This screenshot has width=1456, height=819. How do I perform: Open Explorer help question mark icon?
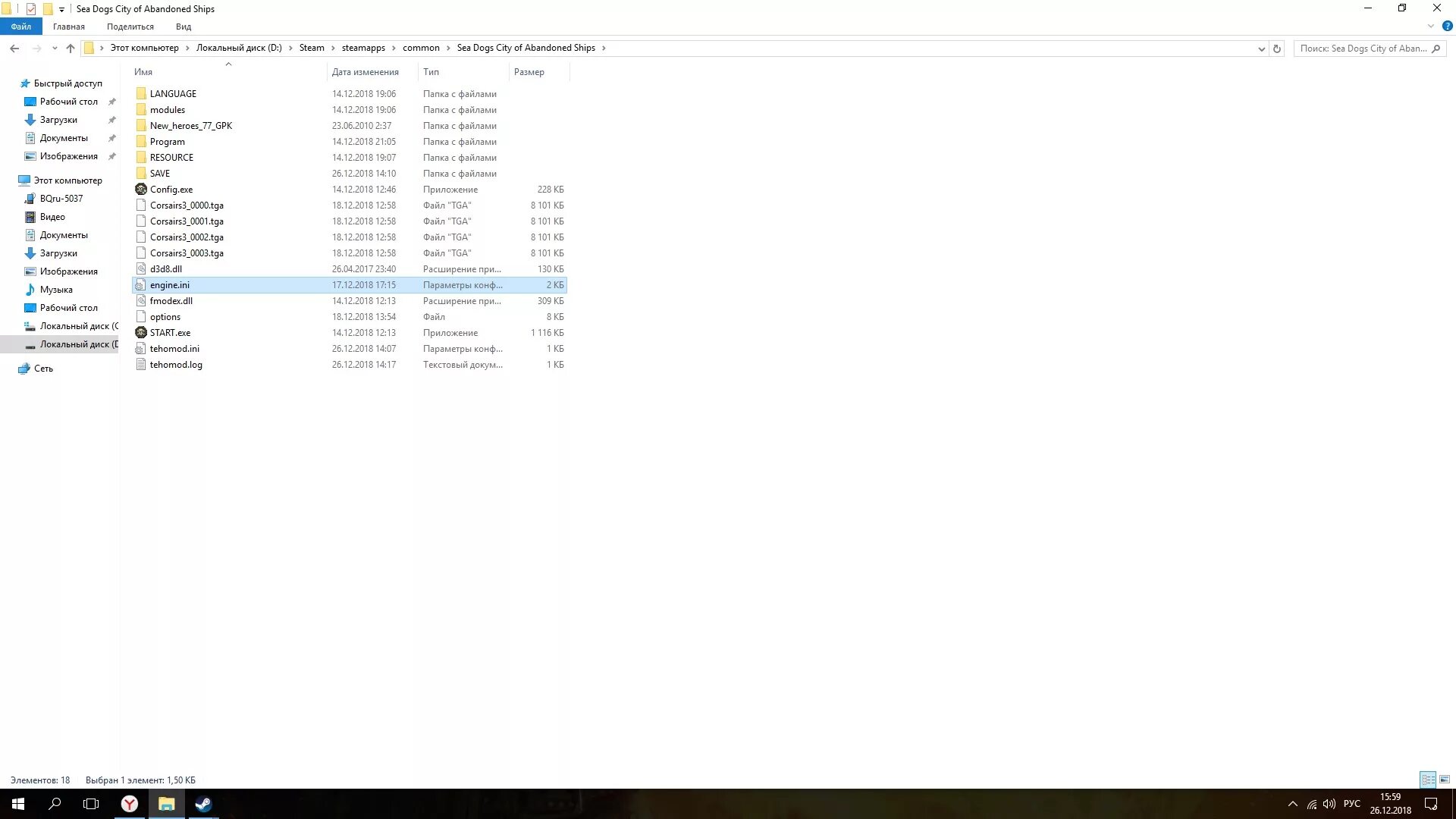click(1447, 26)
